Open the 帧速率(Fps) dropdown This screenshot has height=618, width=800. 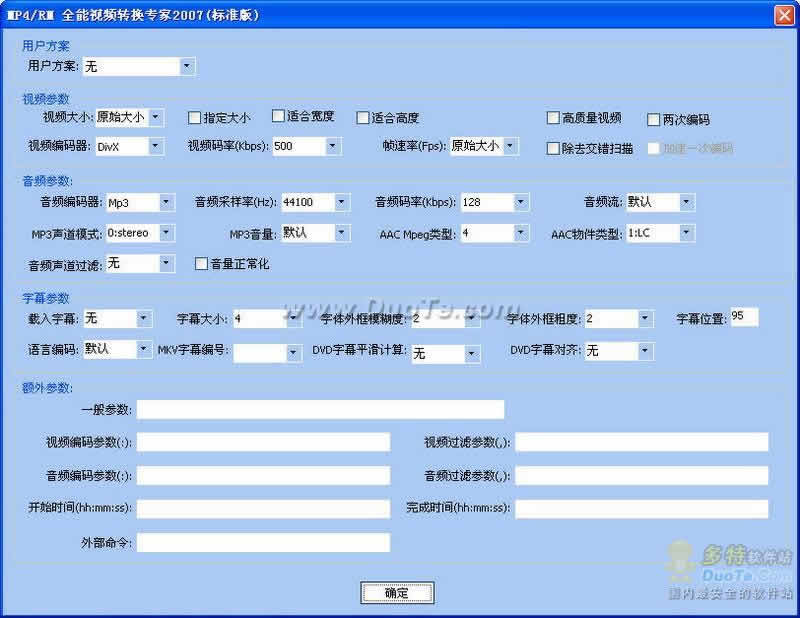click(x=484, y=146)
